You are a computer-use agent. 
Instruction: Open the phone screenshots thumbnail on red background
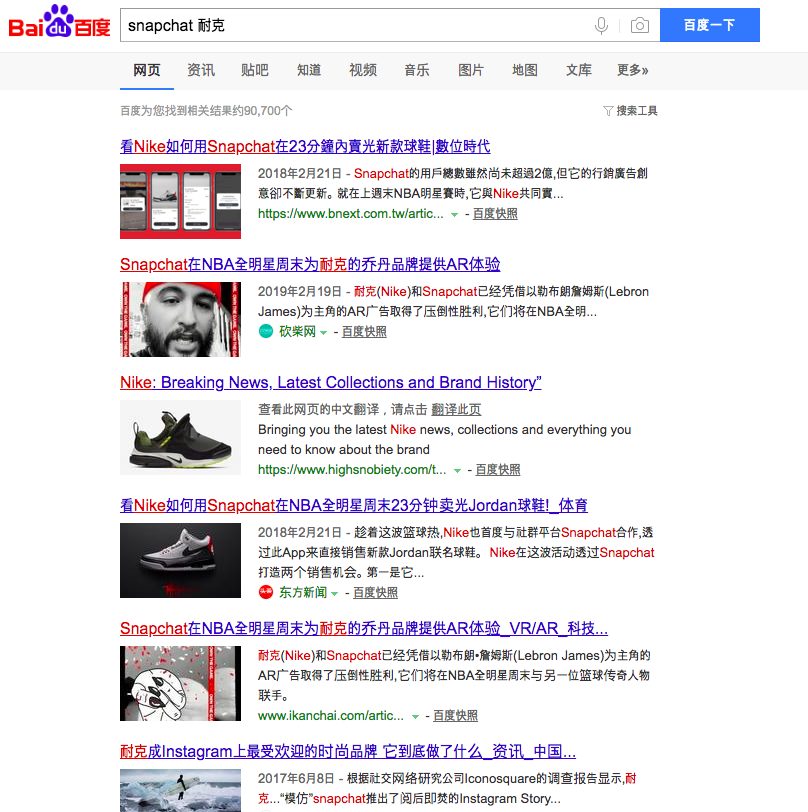coord(180,201)
